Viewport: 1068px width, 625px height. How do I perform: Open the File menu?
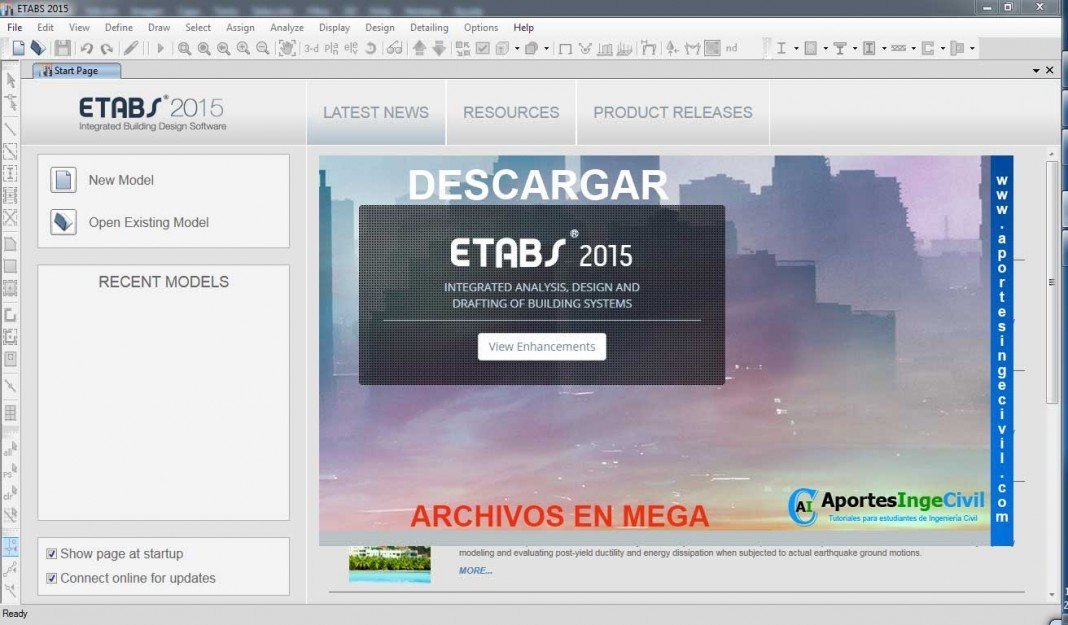click(14, 27)
